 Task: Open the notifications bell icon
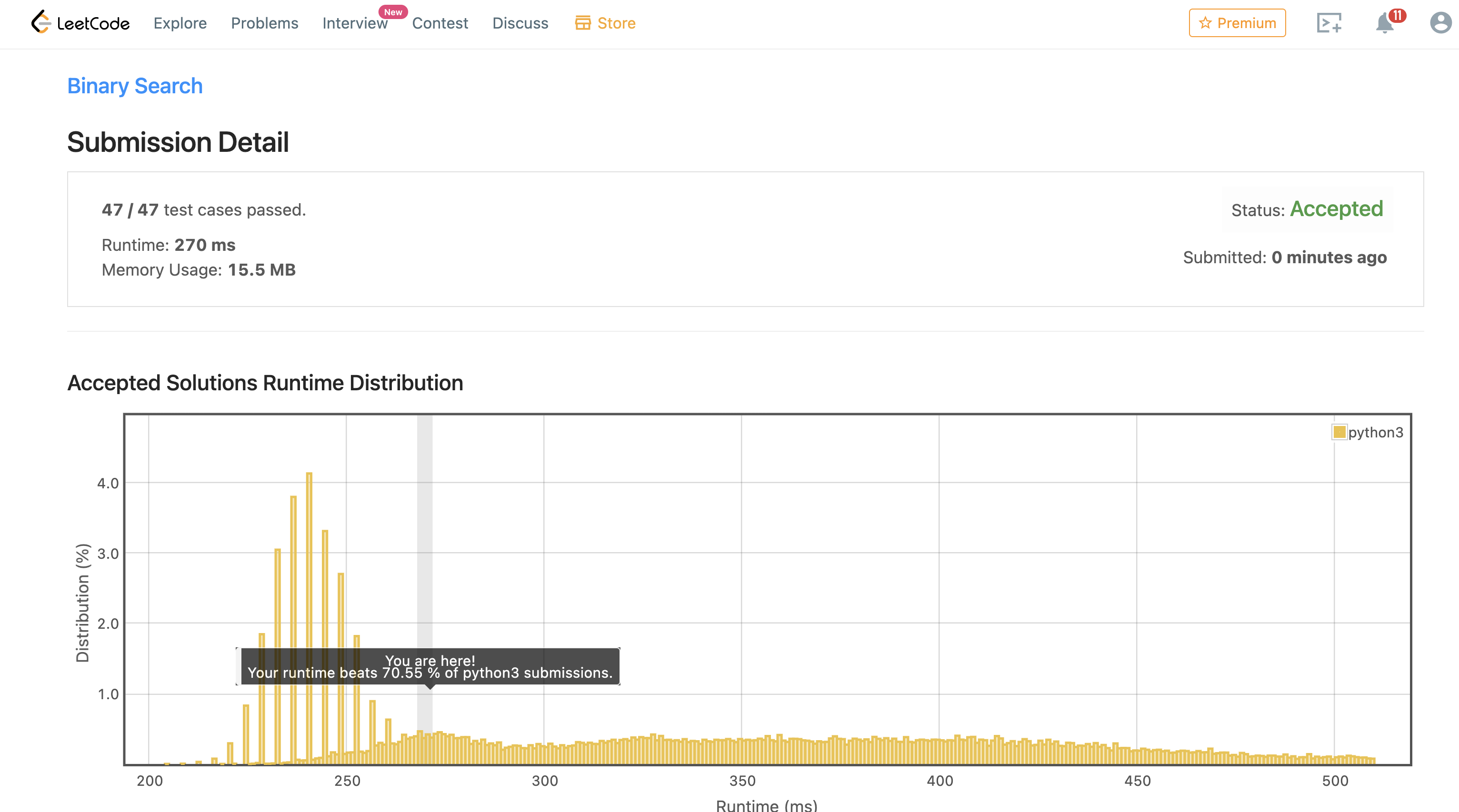pyautogui.click(x=1384, y=23)
